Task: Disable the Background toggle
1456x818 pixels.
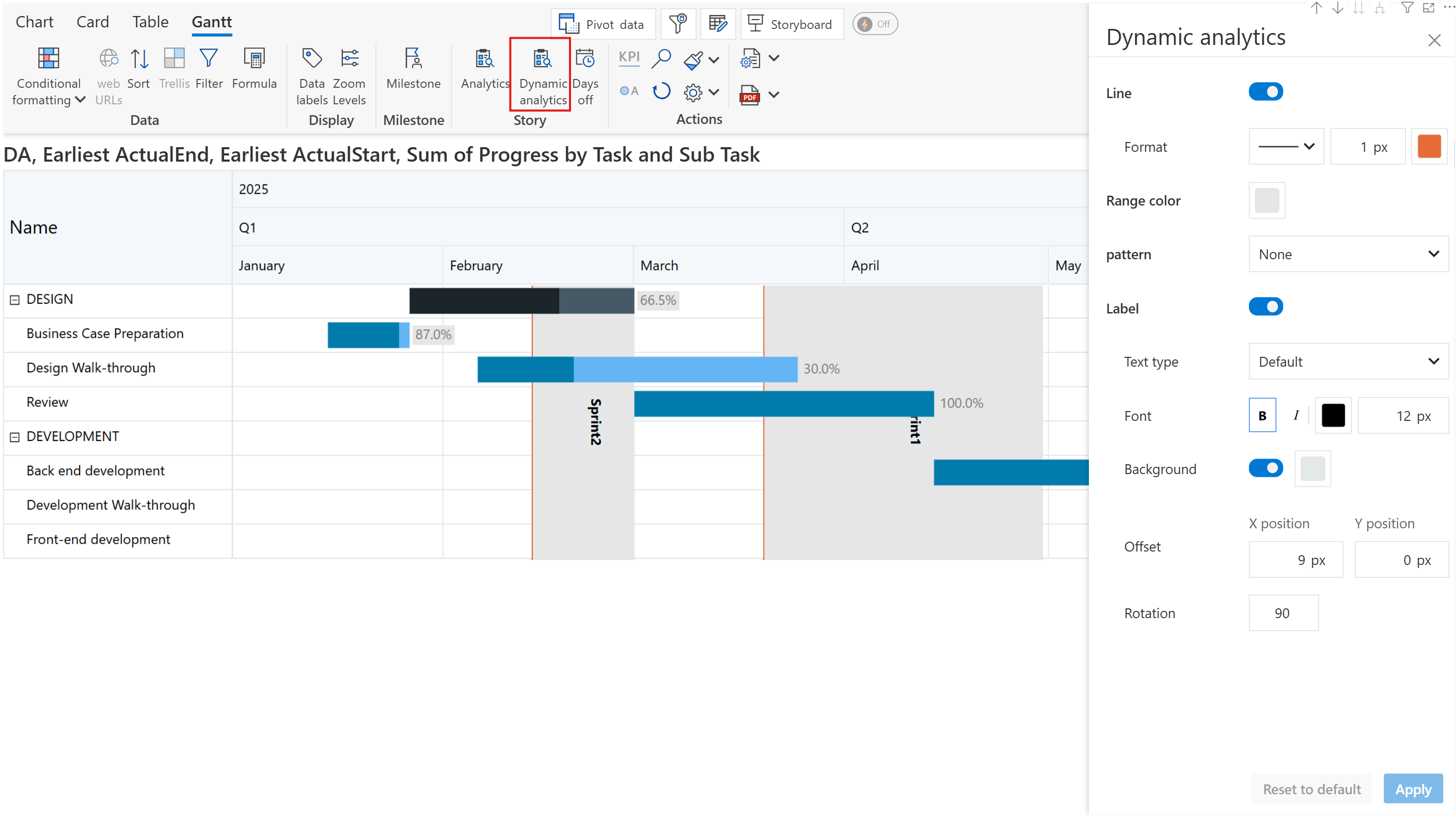Action: click(1265, 468)
